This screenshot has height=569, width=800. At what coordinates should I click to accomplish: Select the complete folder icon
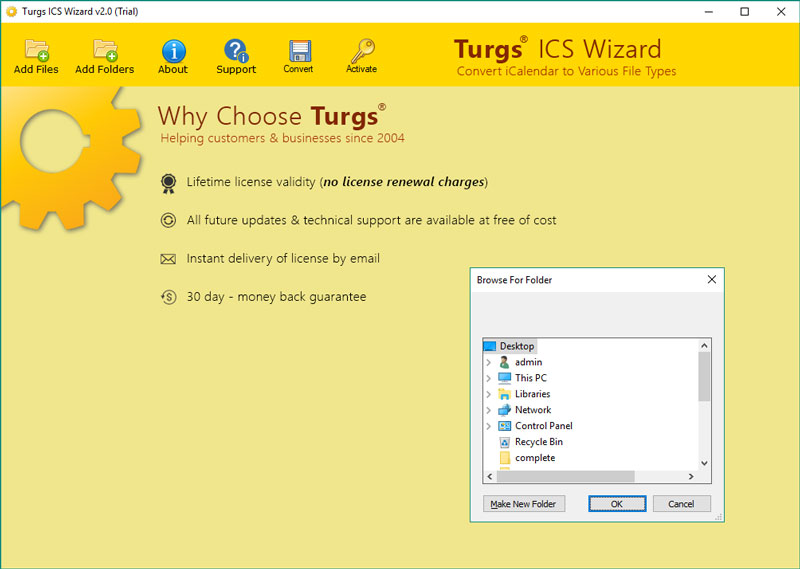505,458
